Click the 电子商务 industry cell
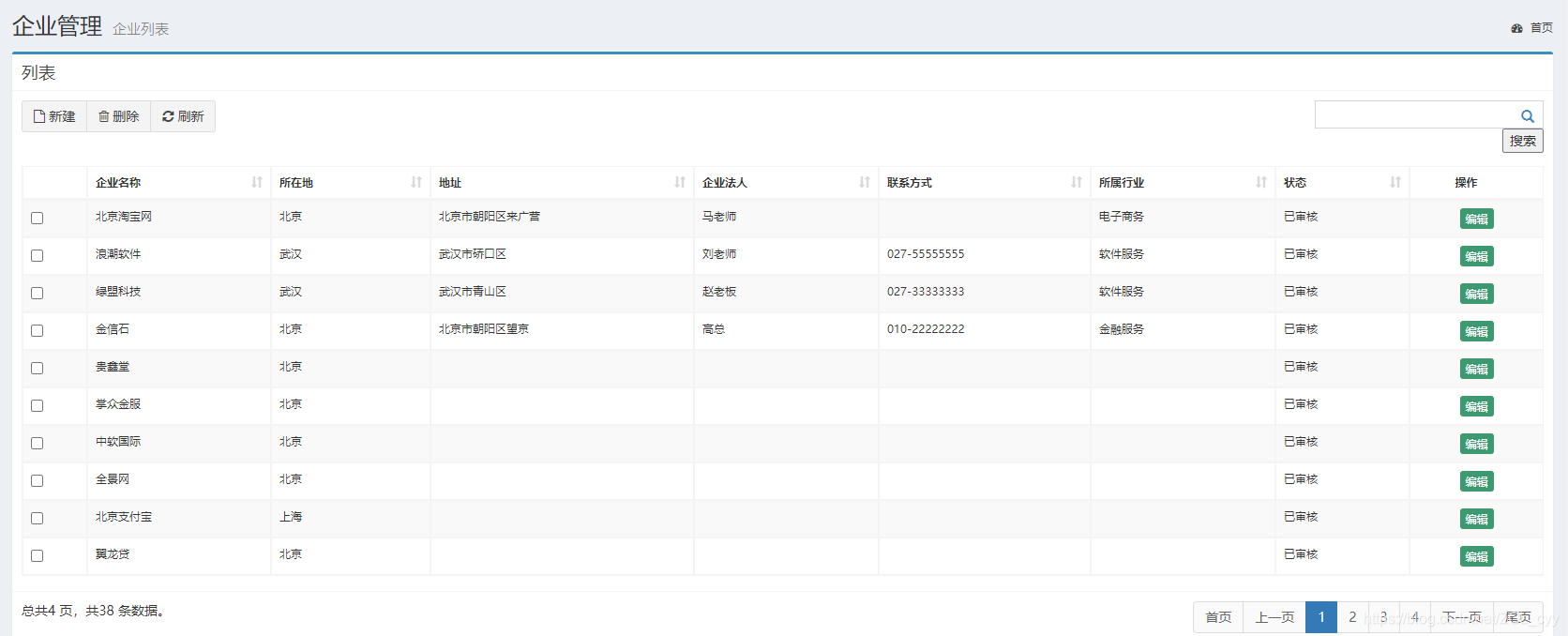This screenshot has width=1568, height=636. (x=1122, y=217)
